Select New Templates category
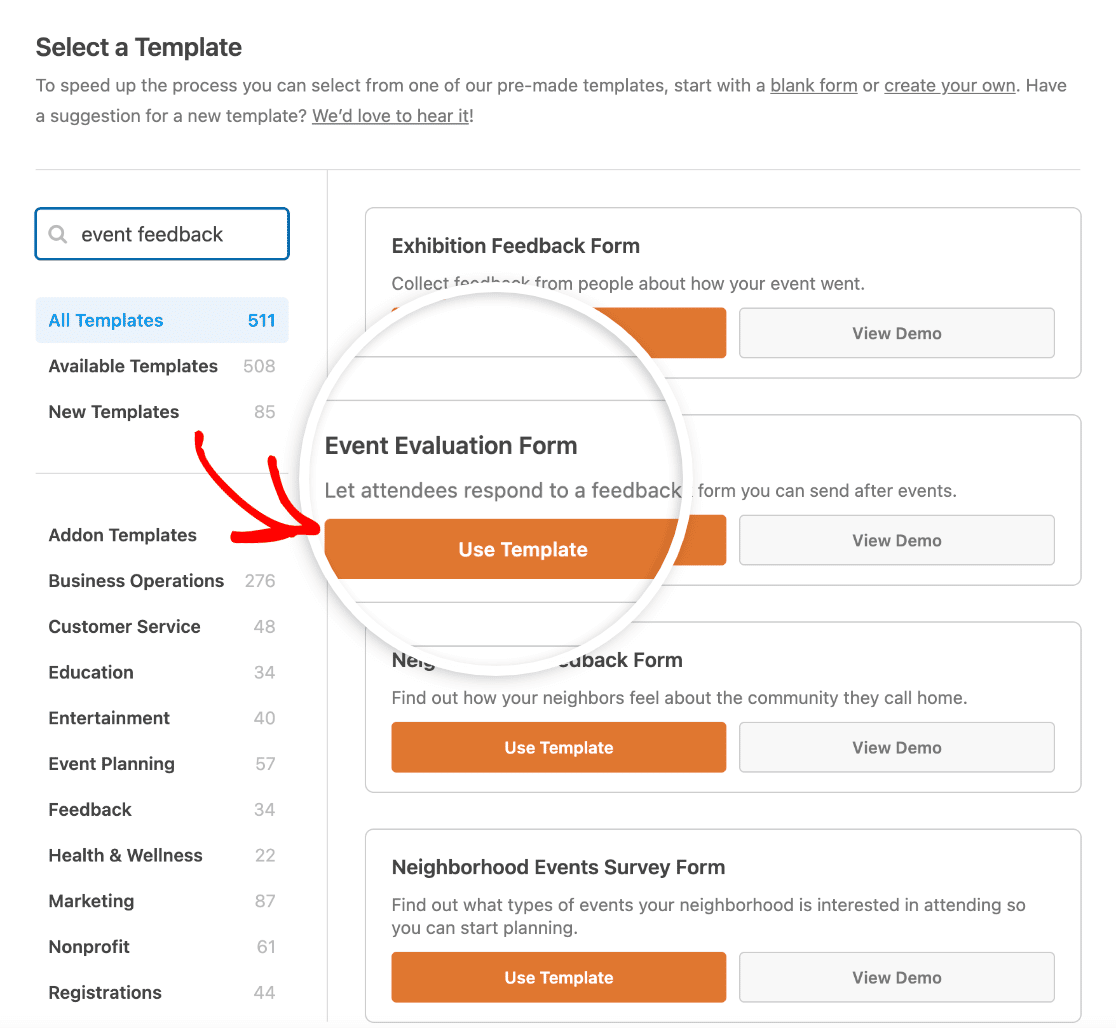 pyautogui.click(x=162, y=411)
